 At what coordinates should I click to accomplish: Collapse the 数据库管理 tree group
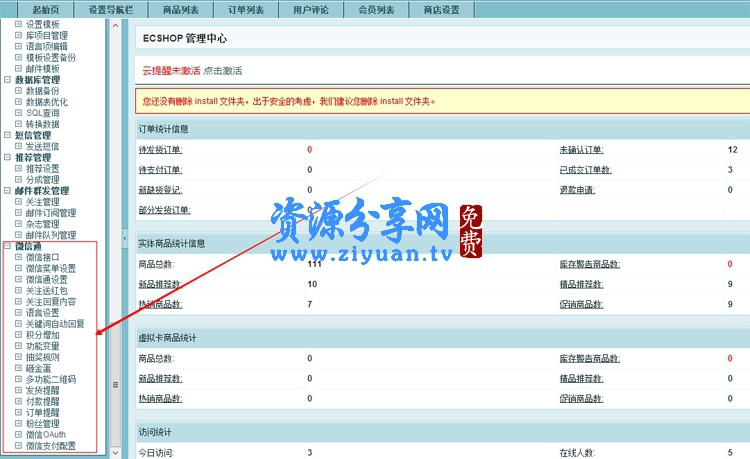click(x=7, y=79)
